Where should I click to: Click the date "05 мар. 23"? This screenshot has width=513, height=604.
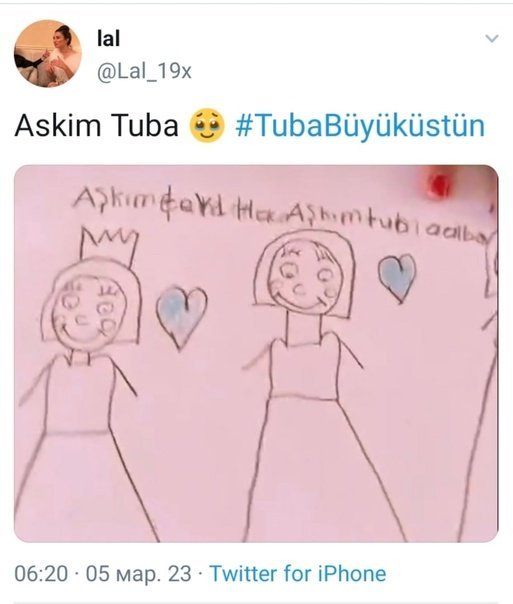138,573
